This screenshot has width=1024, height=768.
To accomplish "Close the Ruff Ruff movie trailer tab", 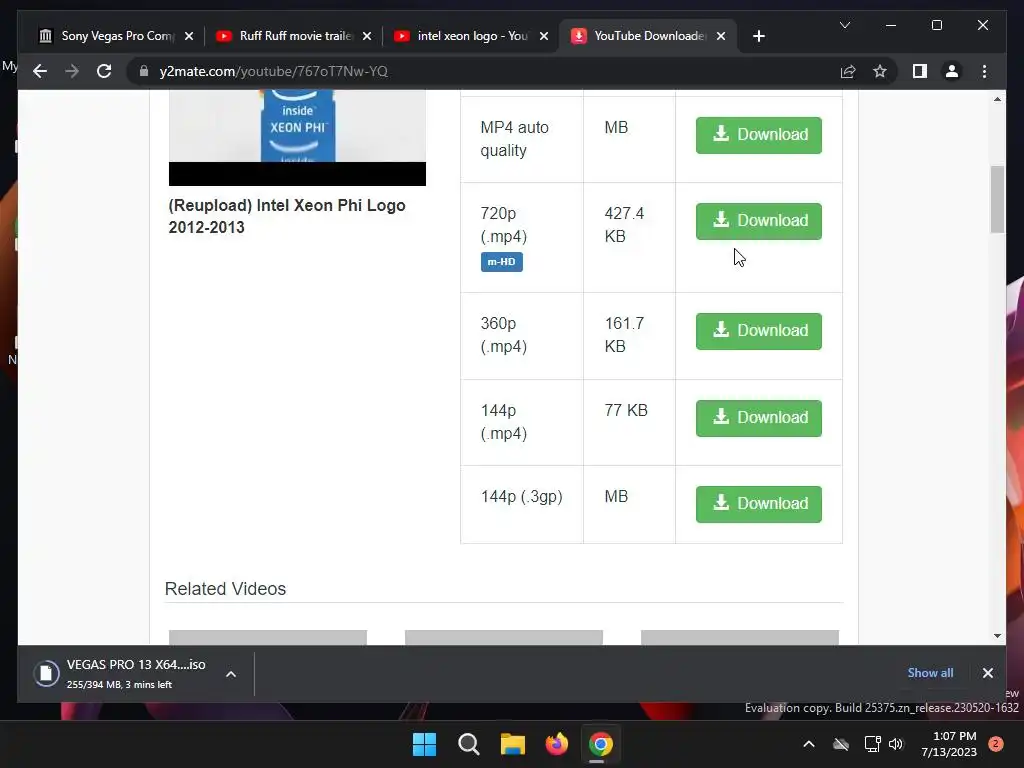I will 367,36.
